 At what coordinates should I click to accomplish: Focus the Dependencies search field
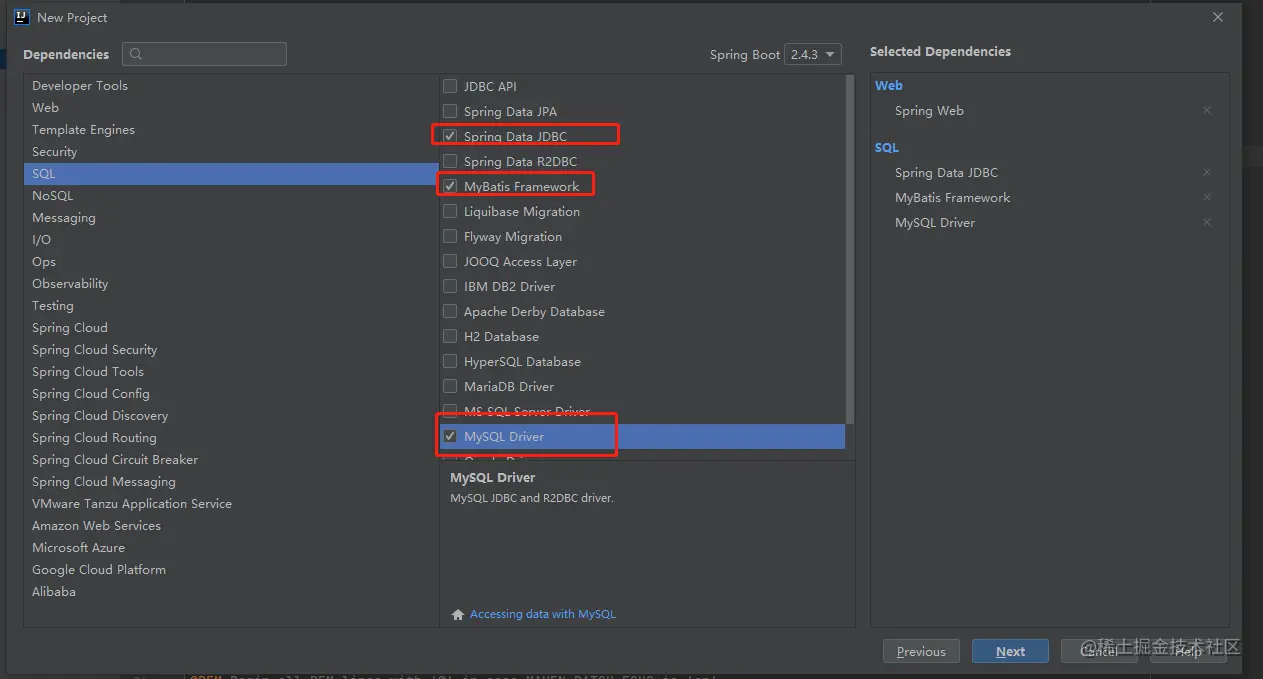tap(204, 54)
